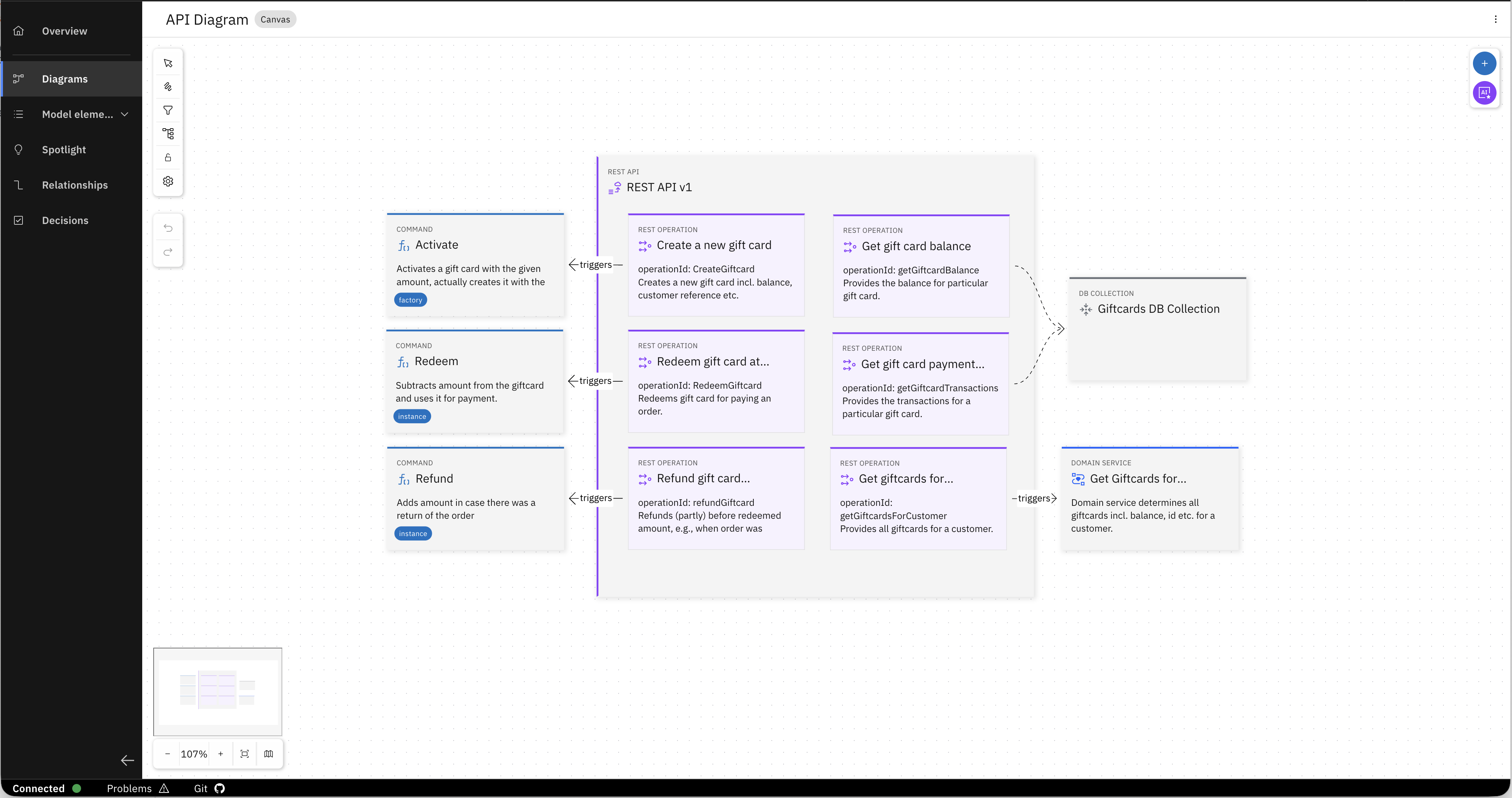Select the cursor selection tool
Screen dimensions: 1512x798
[168, 63]
